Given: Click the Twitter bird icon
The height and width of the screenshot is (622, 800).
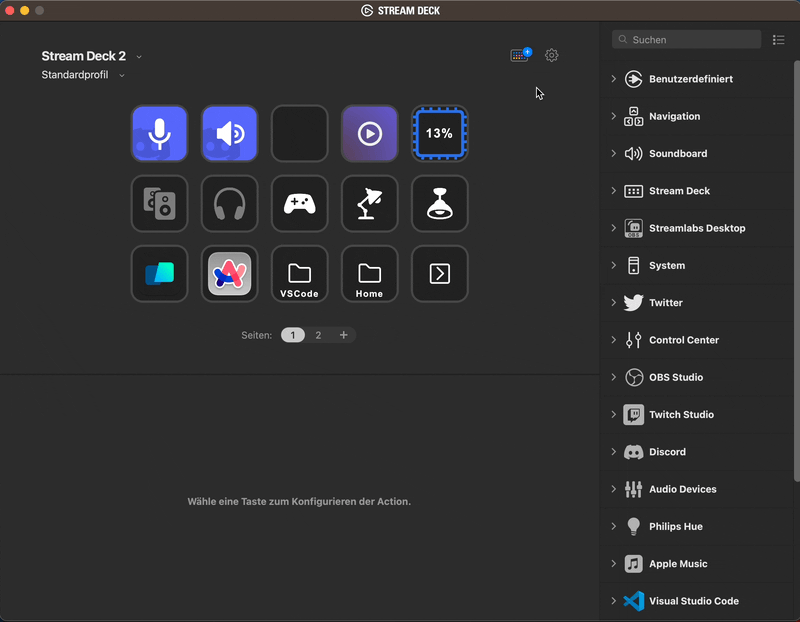Looking at the screenshot, I should [x=634, y=303].
